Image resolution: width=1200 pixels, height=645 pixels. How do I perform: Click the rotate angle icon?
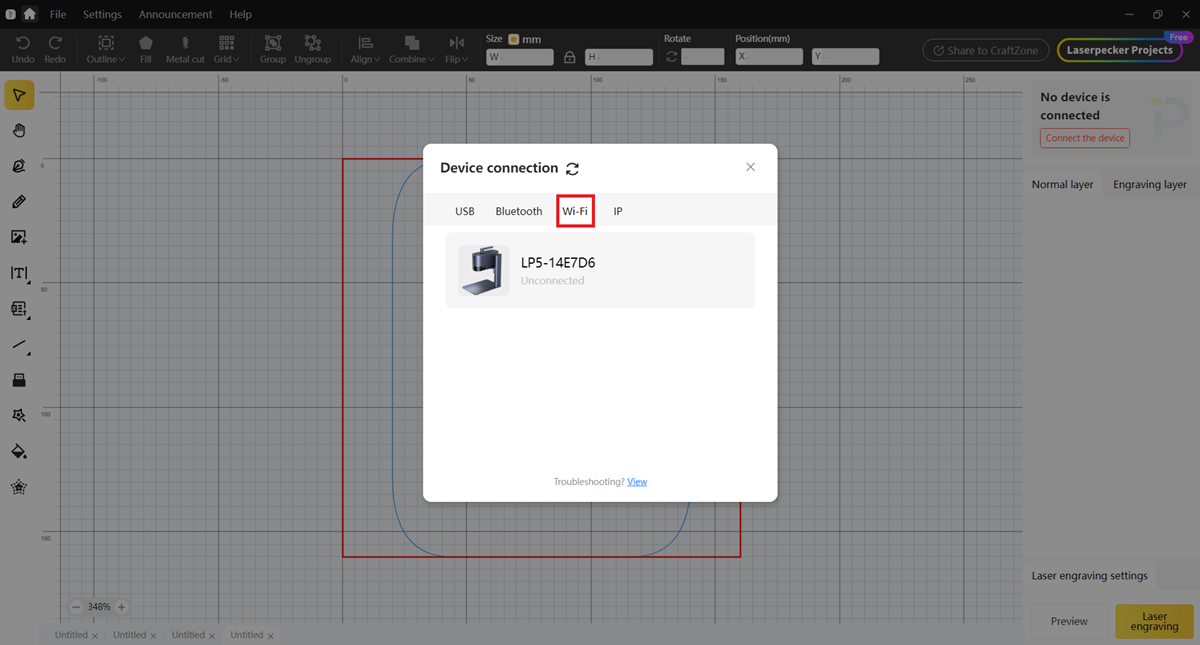(671, 57)
